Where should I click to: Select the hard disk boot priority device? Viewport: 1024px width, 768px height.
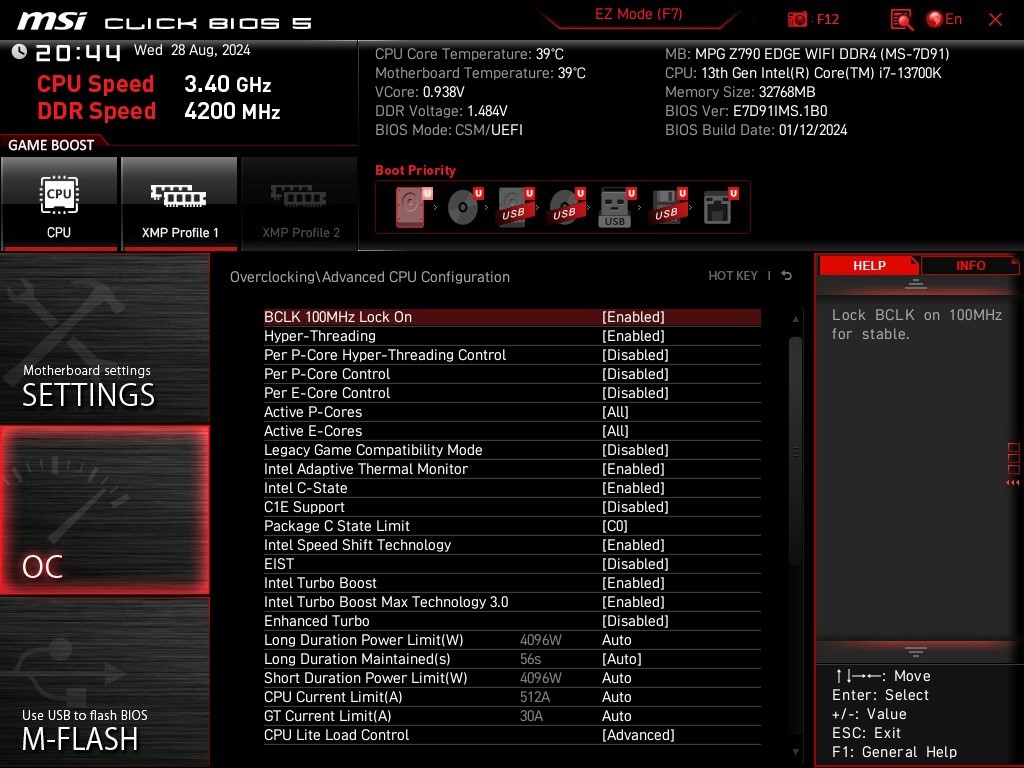[x=413, y=207]
